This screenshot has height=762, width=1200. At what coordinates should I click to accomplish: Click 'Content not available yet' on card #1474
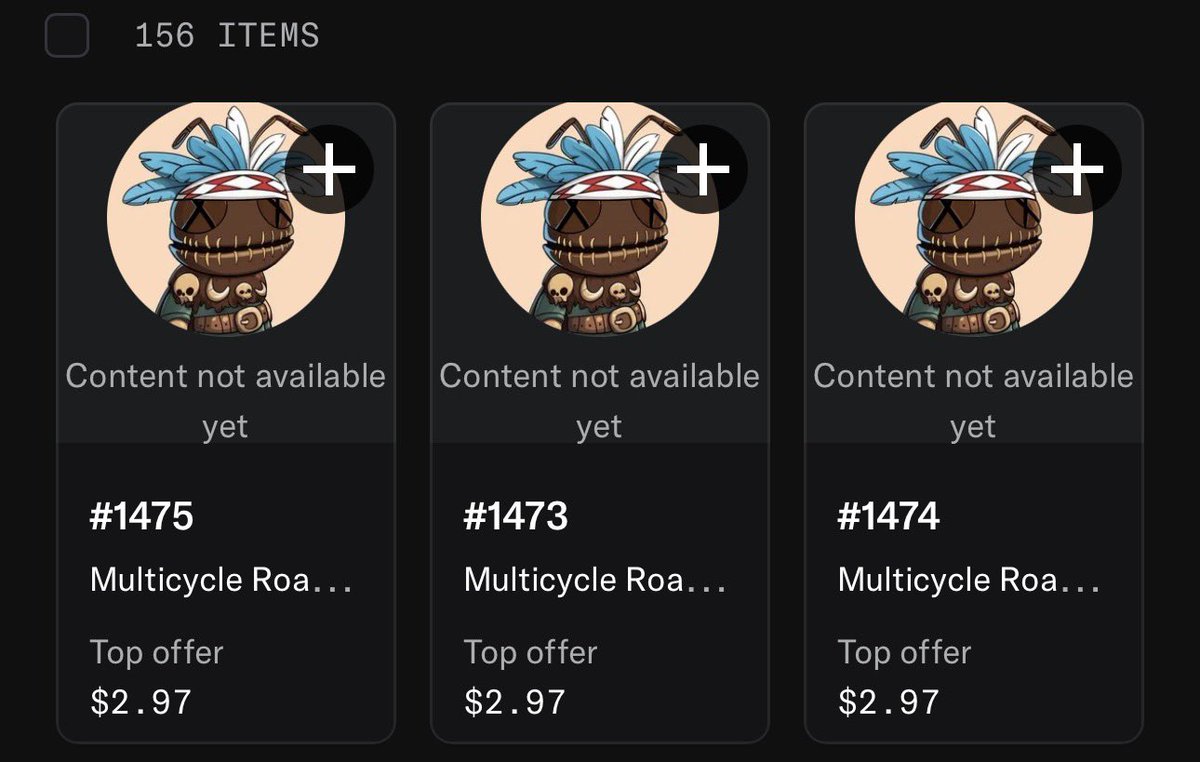[x=974, y=401]
